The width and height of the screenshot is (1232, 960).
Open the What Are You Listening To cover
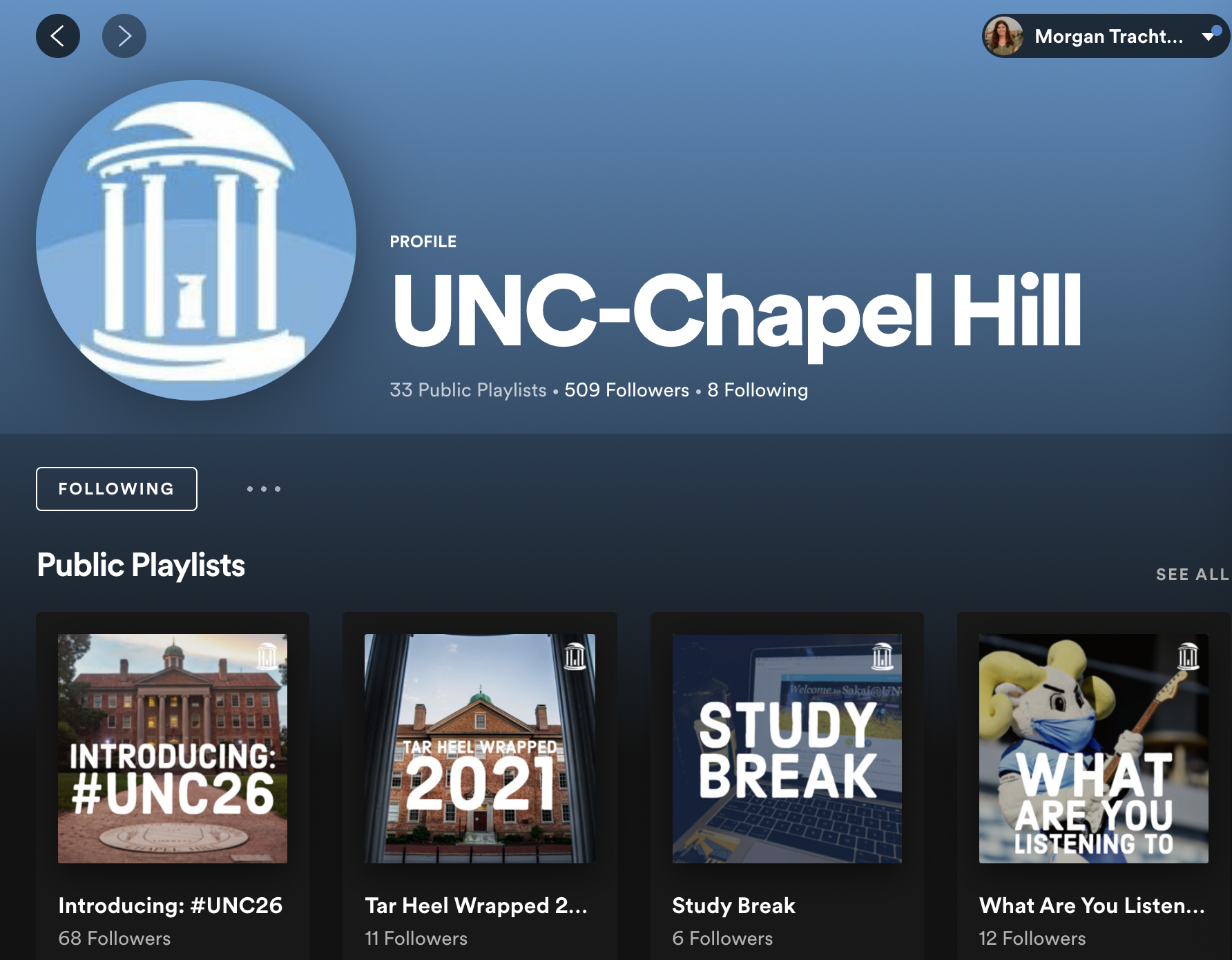tap(1094, 749)
